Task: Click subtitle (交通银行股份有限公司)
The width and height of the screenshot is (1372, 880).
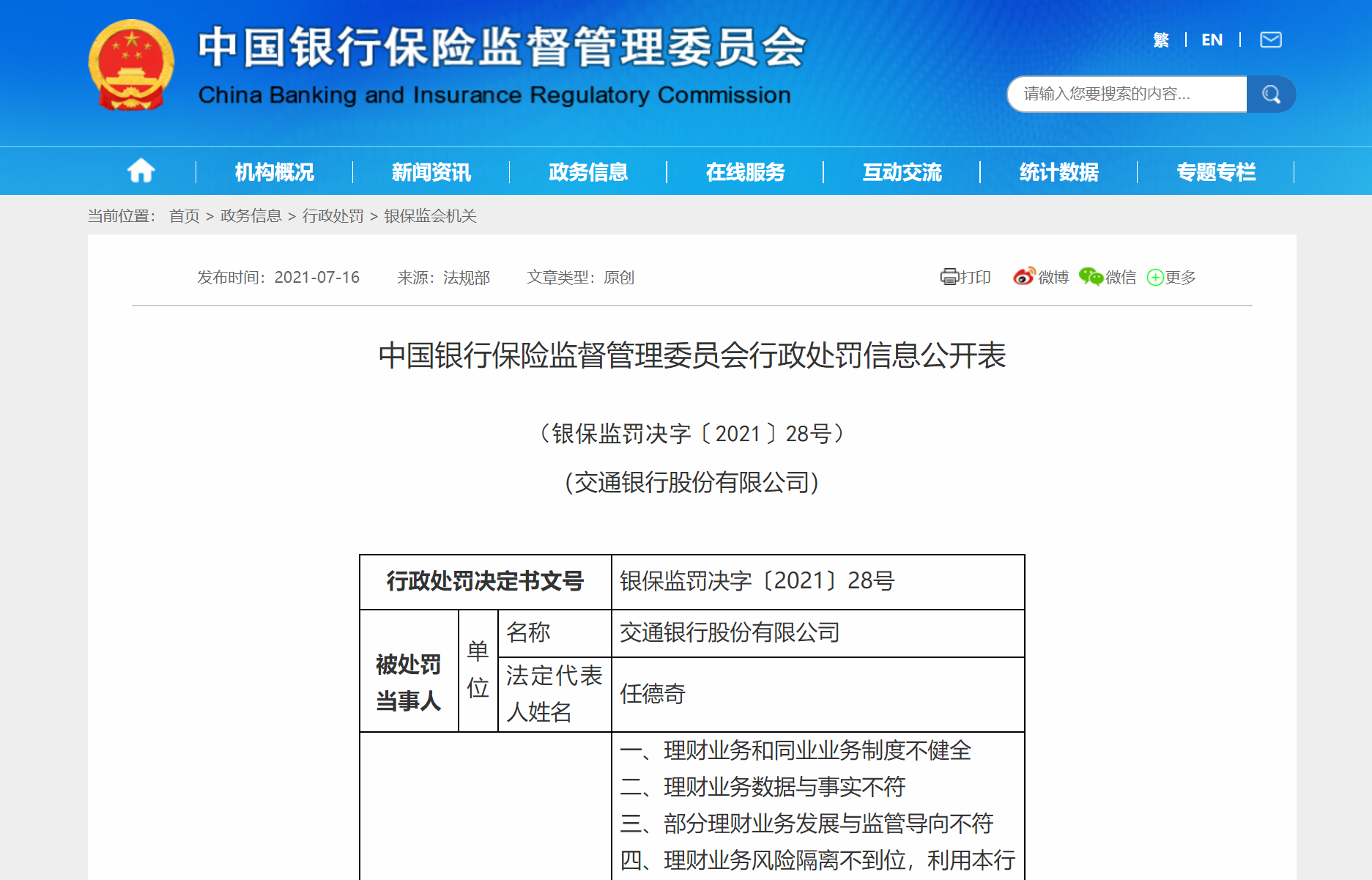Action: pyautogui.click(x=692, y=482)
